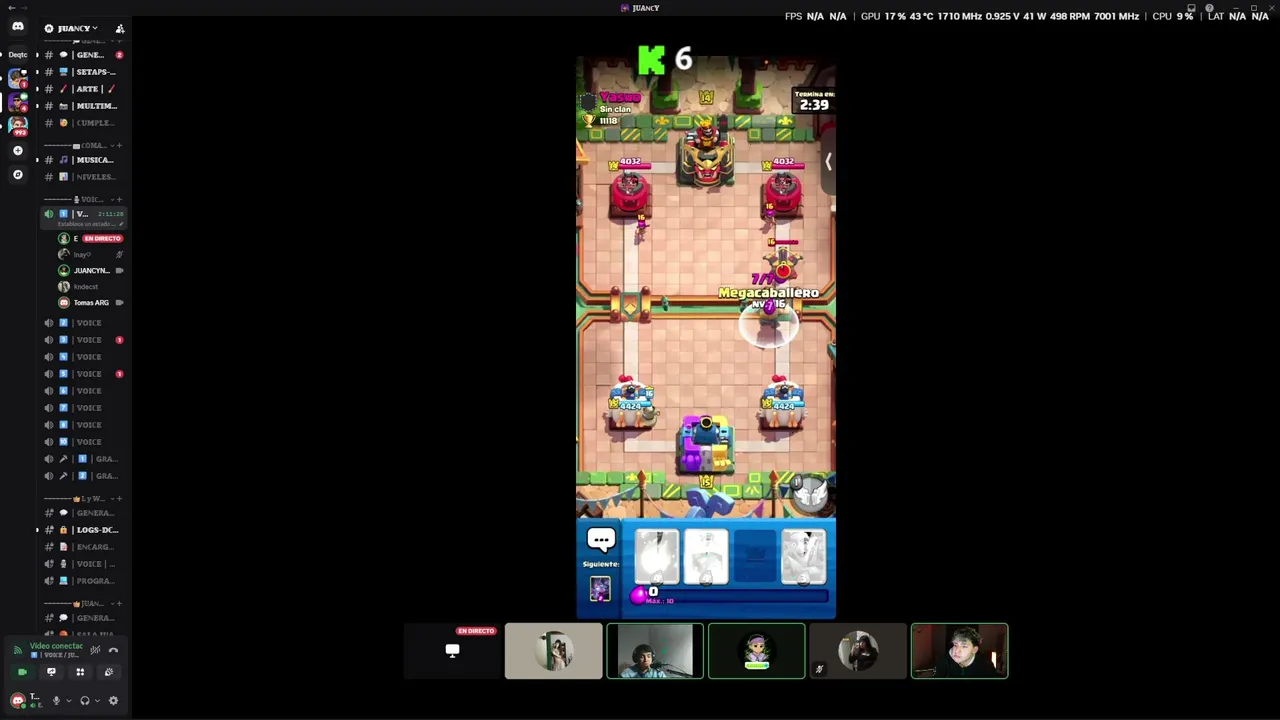Open the CUMPLE text channel

tap(84, 123)
